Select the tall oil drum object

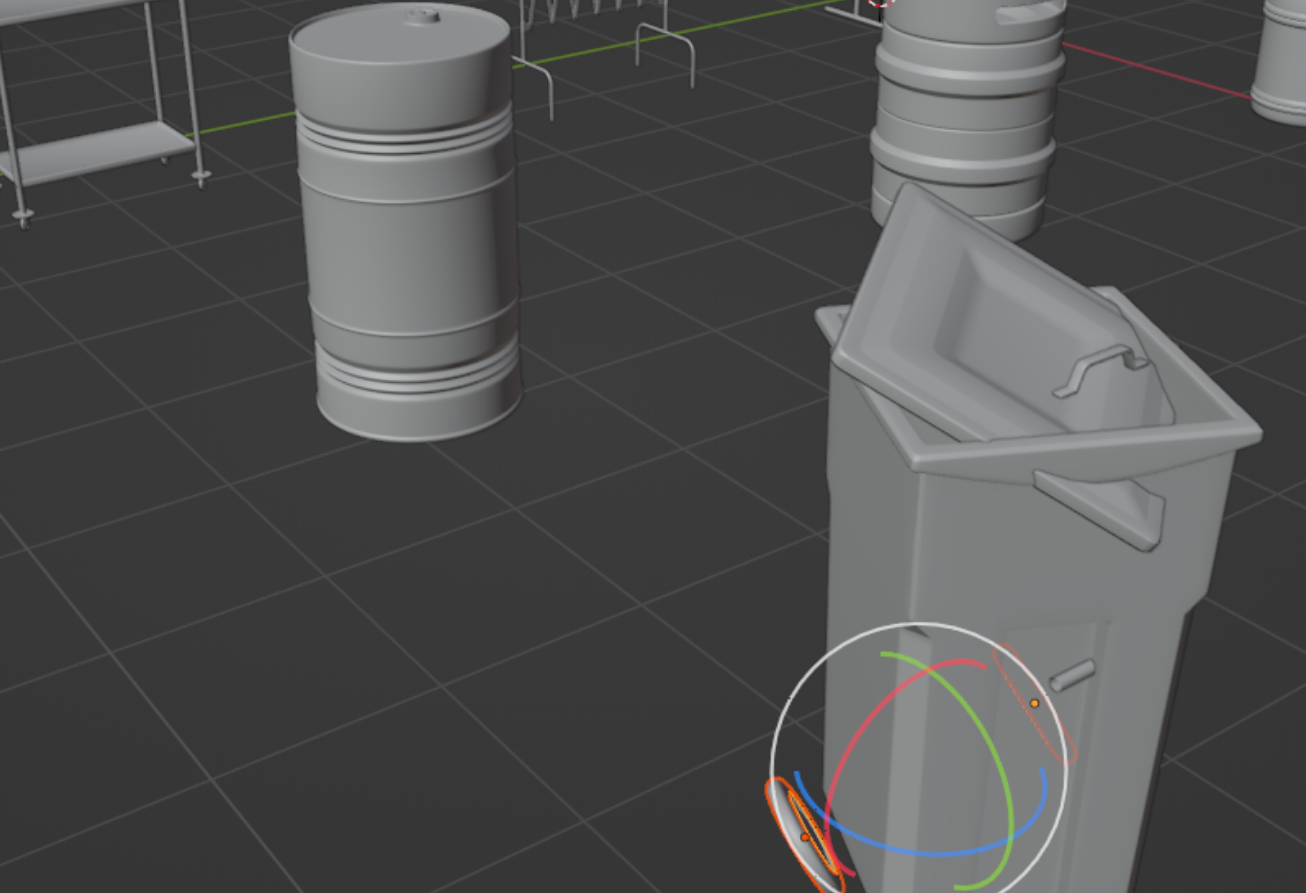[408, 222]
